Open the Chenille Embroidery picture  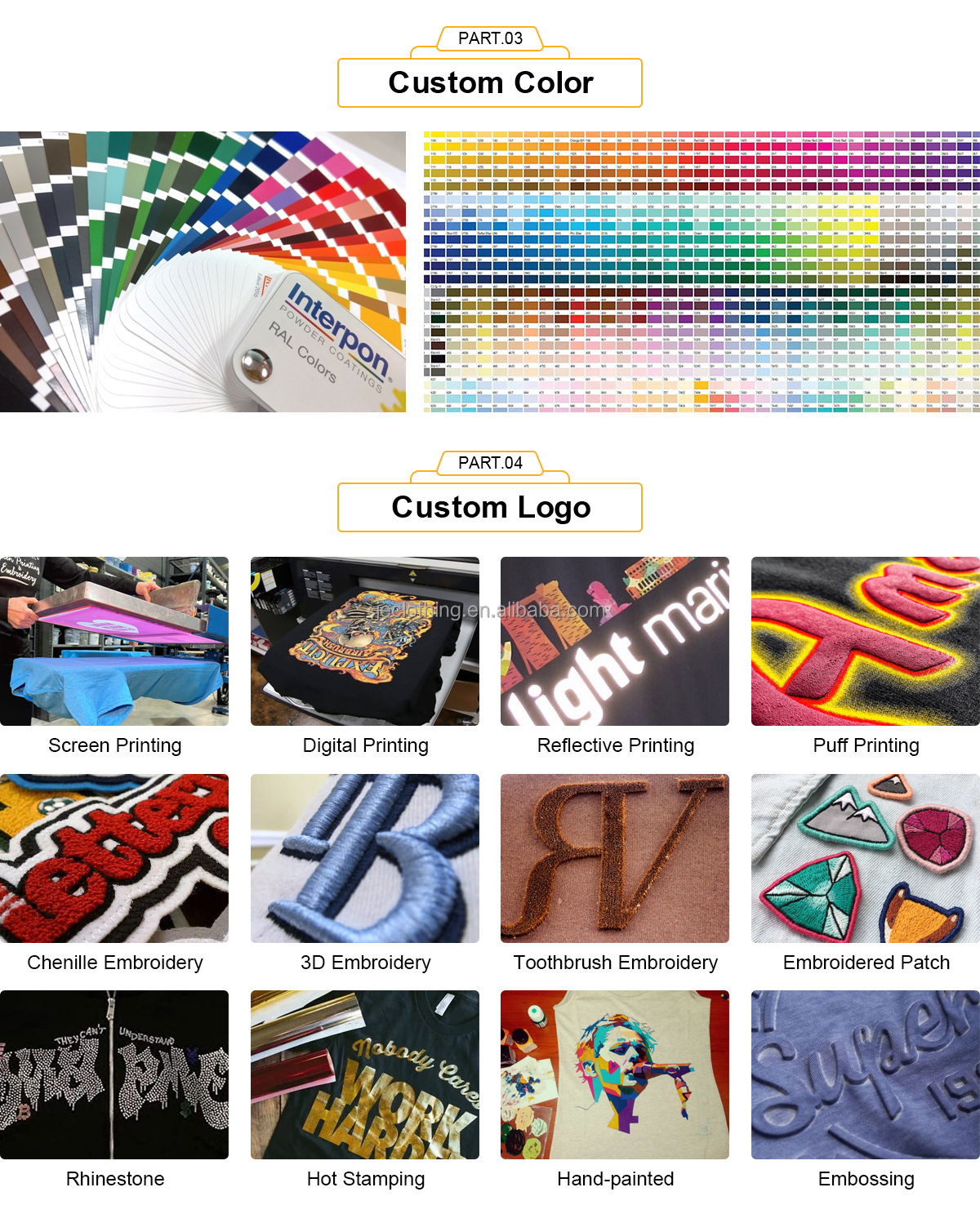[x=114, y=859]
